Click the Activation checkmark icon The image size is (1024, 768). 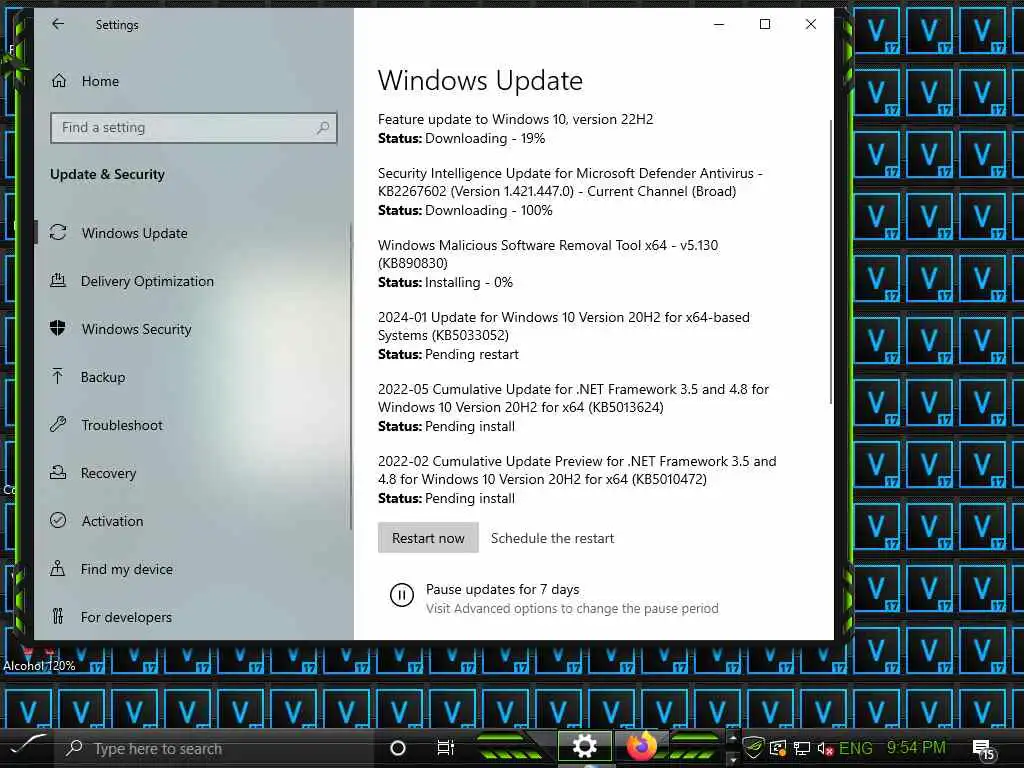58,520
